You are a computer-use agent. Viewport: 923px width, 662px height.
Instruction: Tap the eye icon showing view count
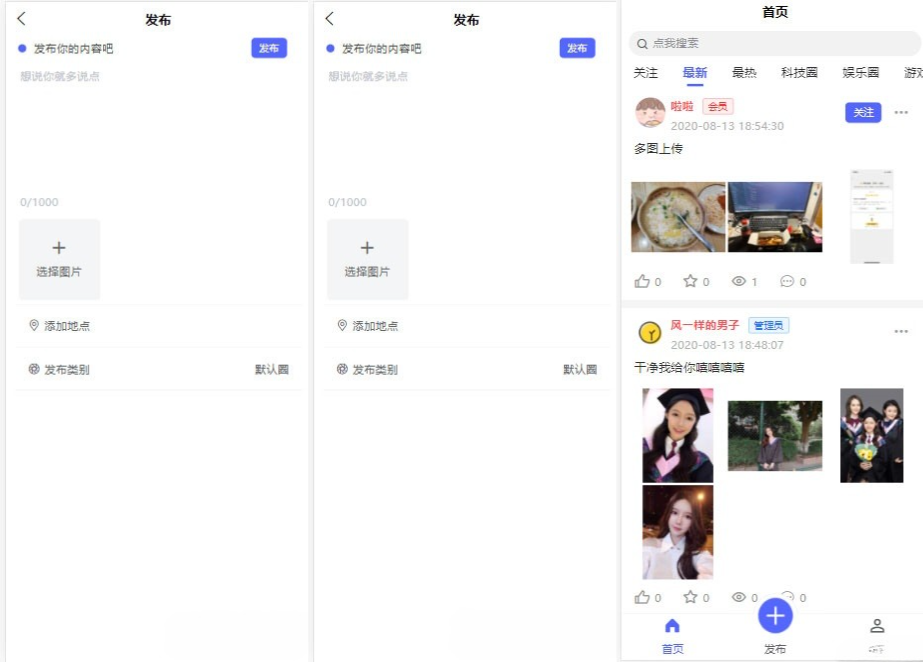[x=738, y=281]
